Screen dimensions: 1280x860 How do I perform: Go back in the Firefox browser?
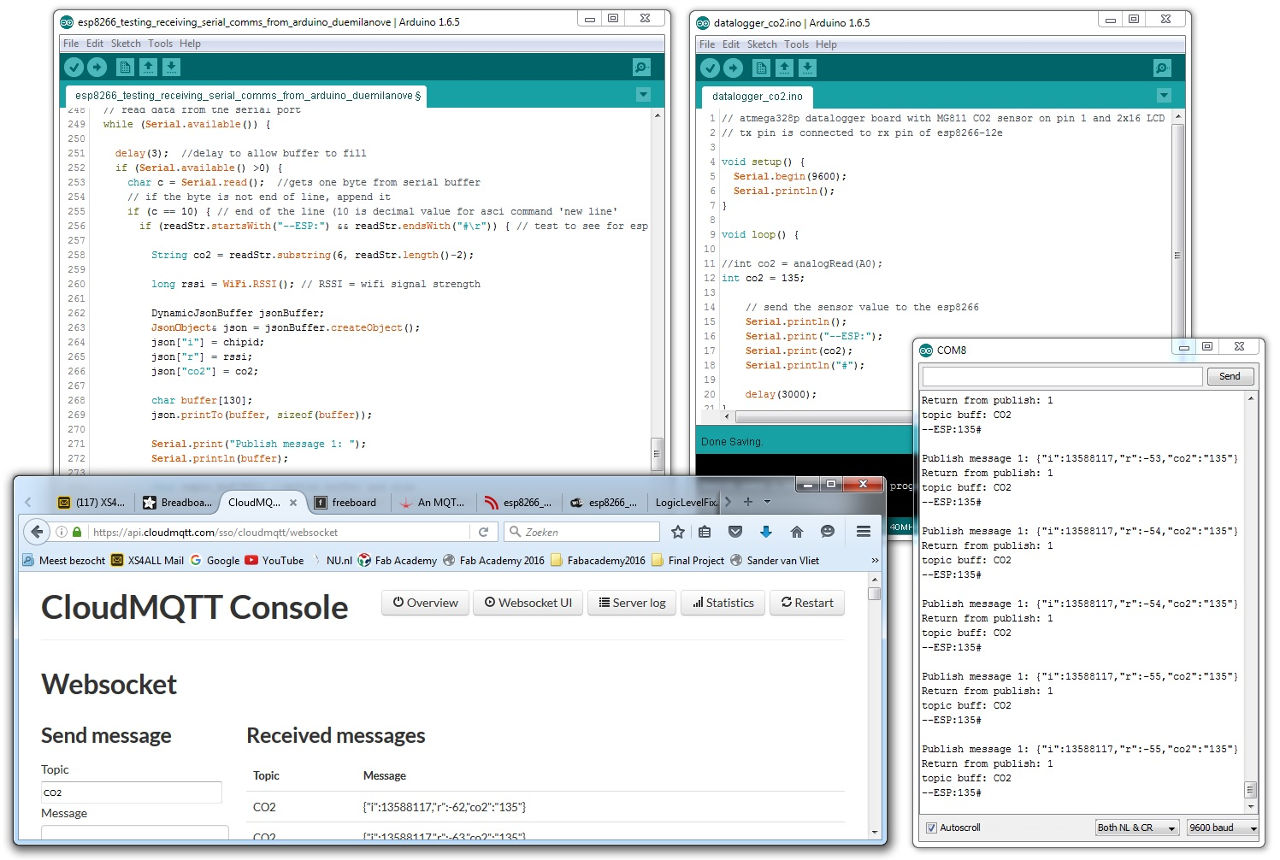tap(37, 532)
